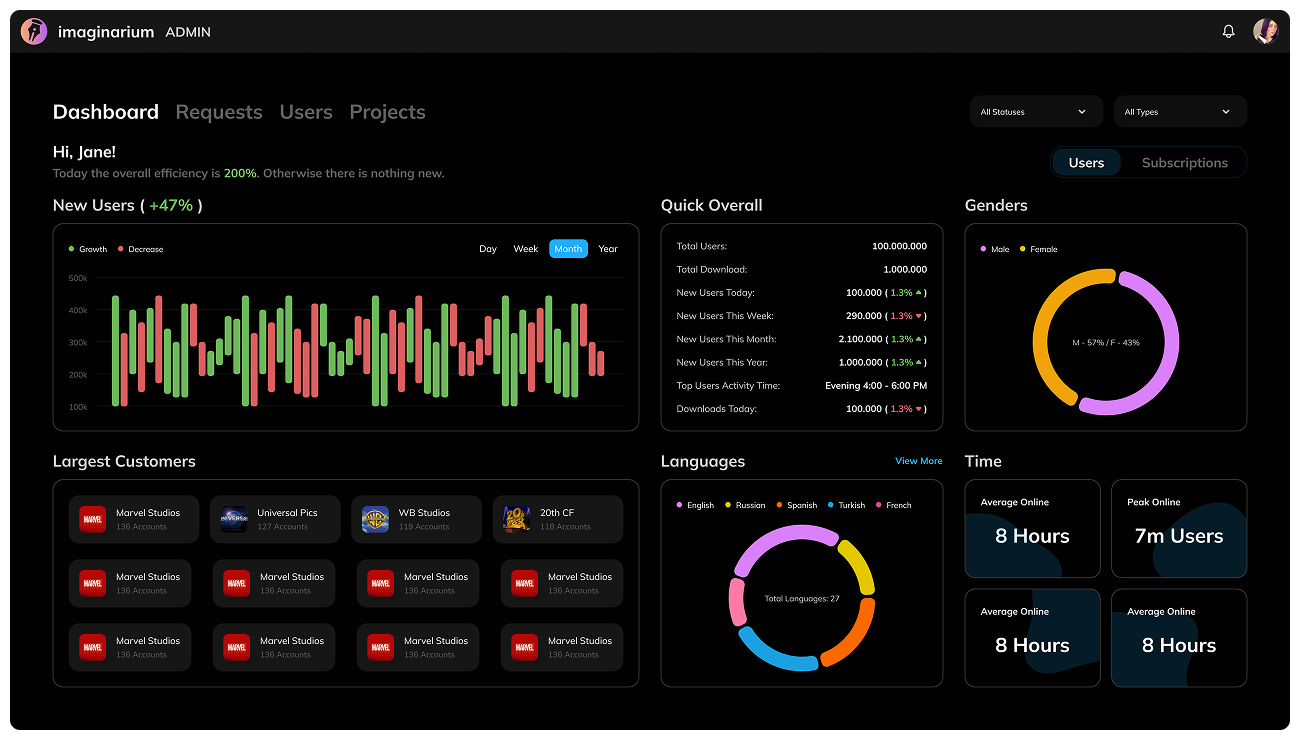Open the user profile avatar
The width and height of the screenshot is (1300, 740).
point(1265,31)
